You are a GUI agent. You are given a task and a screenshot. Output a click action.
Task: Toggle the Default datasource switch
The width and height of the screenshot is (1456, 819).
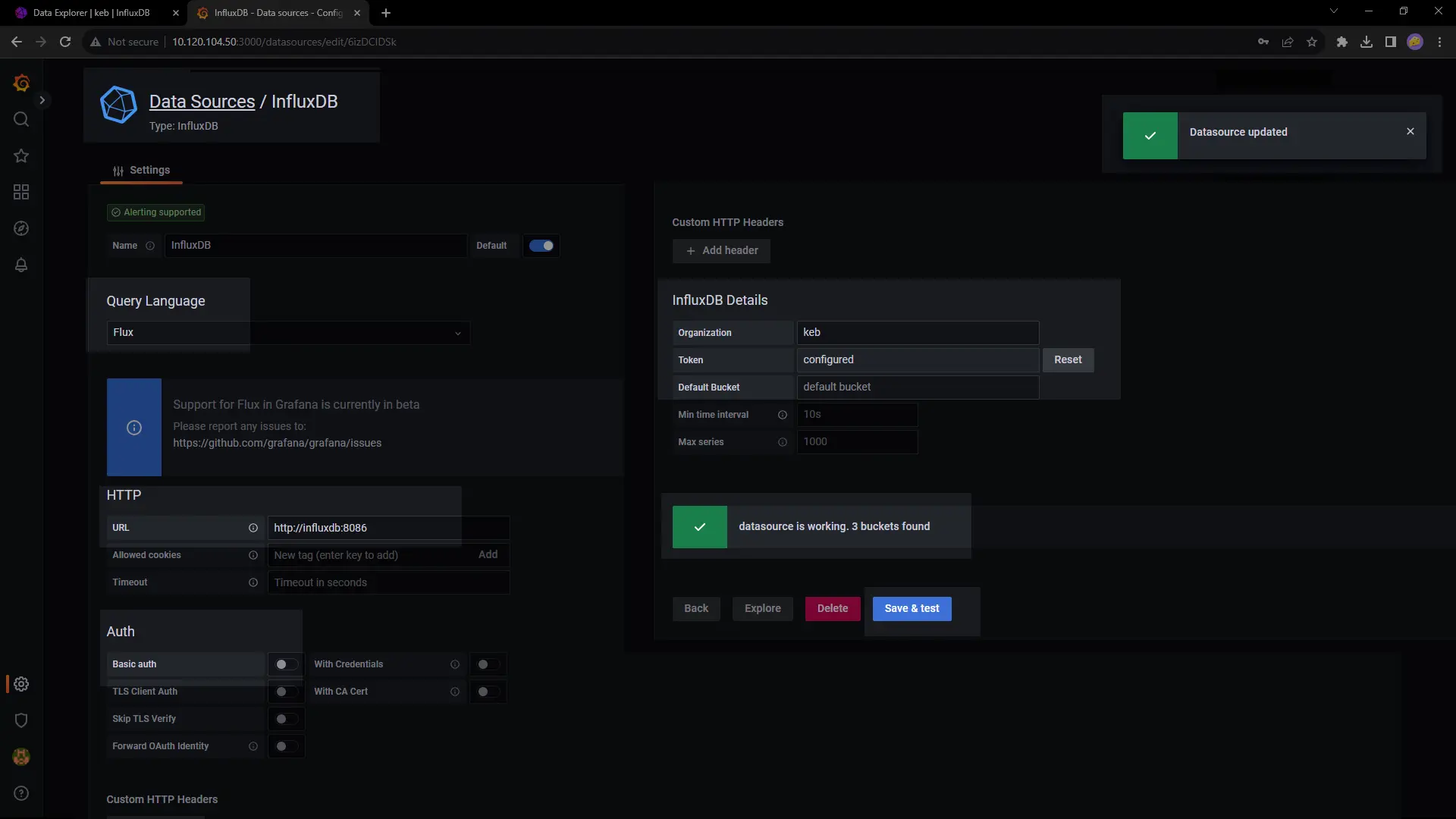coord(541,246)
